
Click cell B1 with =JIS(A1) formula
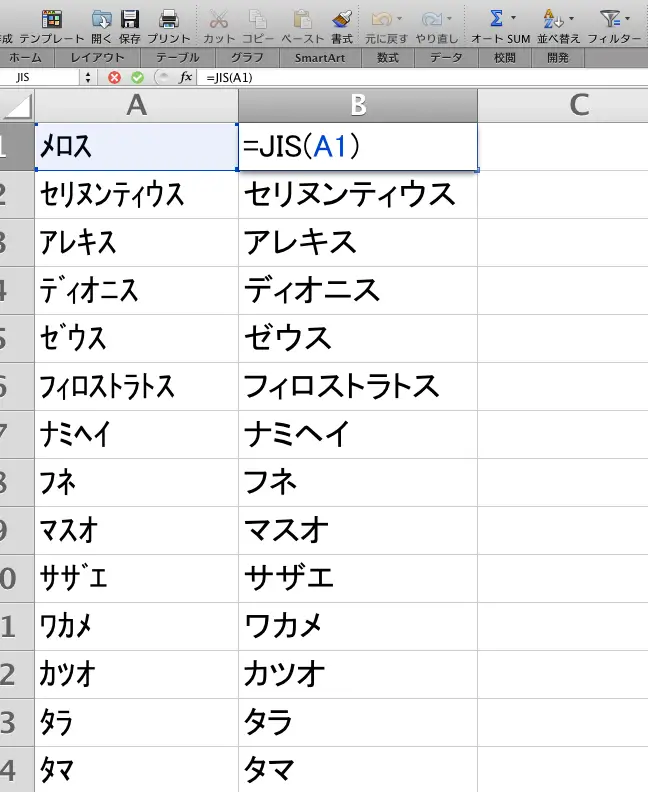[358, 146]
